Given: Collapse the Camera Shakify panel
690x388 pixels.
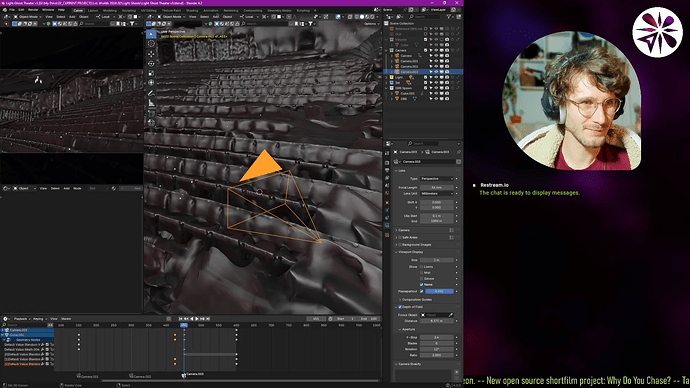Looking at the screenshot, I should [x=408, y=364].
